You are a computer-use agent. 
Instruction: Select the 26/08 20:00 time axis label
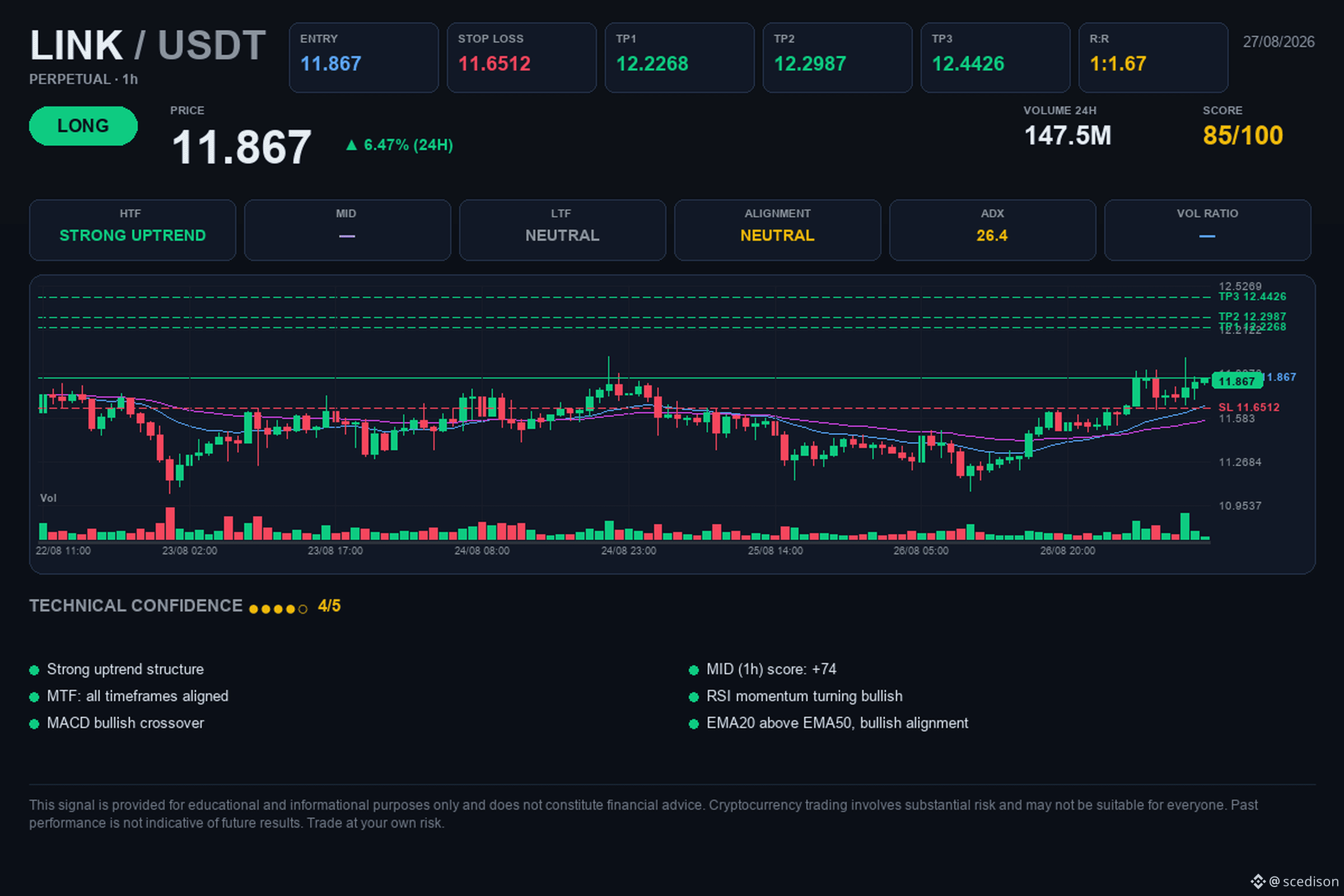(x=1068, y=551)
